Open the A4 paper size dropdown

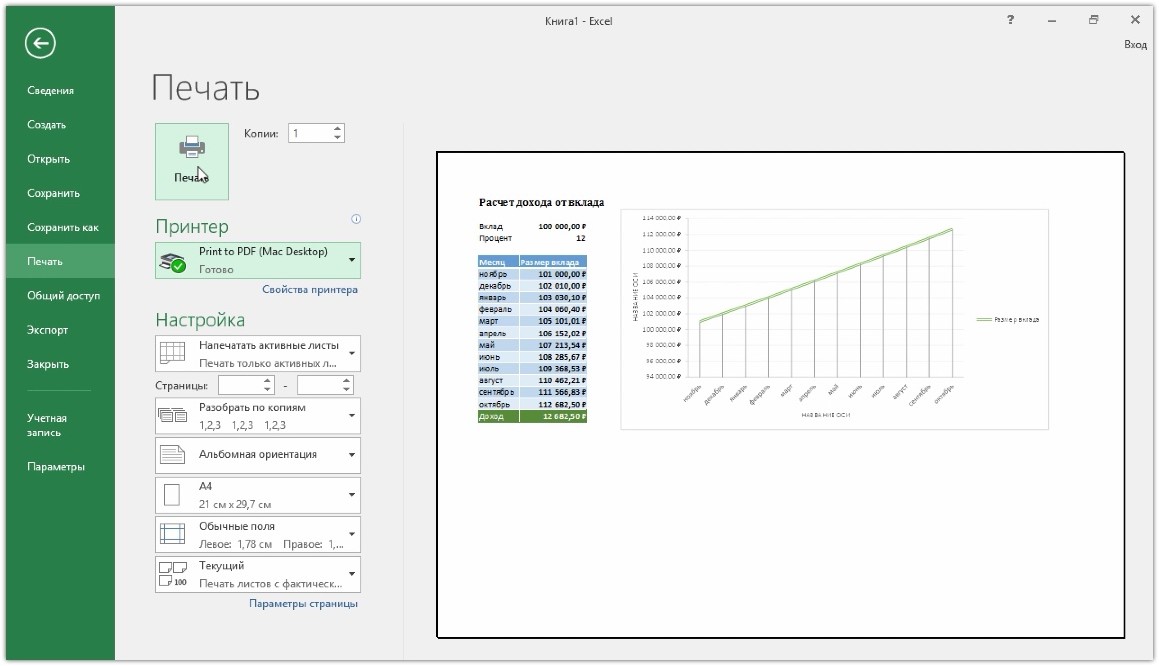[x=352, y=495]
